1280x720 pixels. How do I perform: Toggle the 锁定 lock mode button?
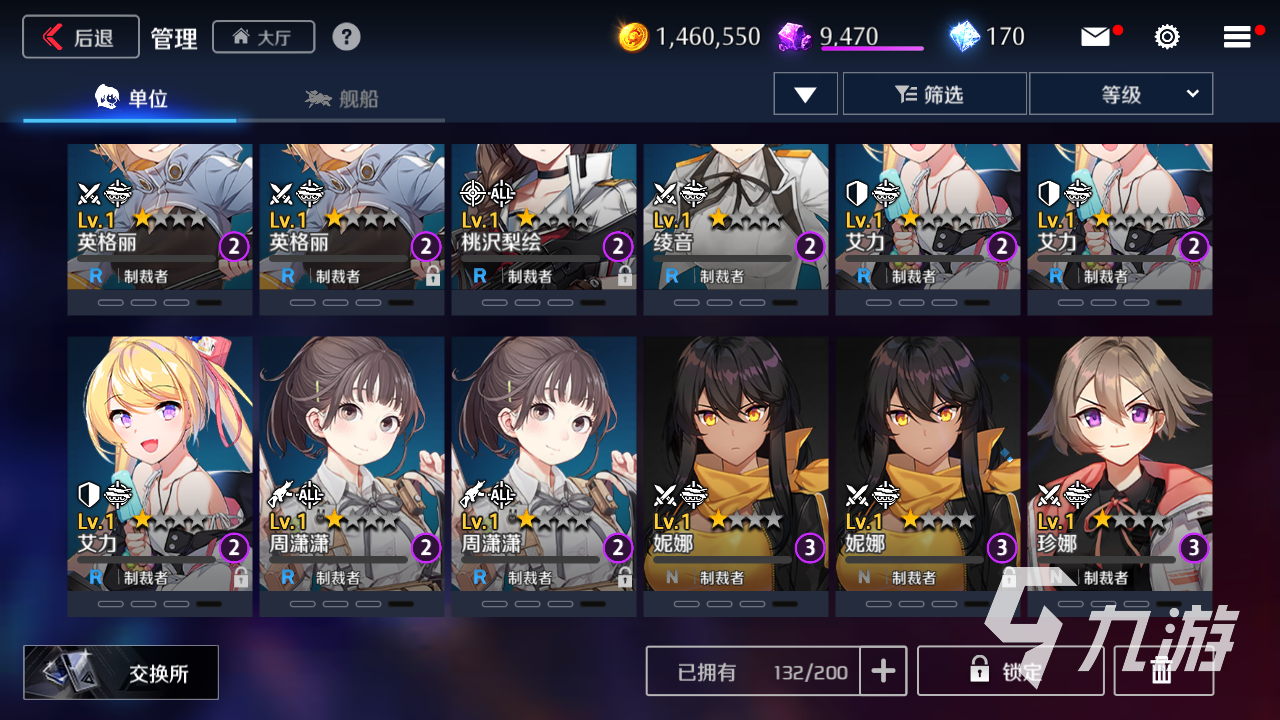[1010, 671]
